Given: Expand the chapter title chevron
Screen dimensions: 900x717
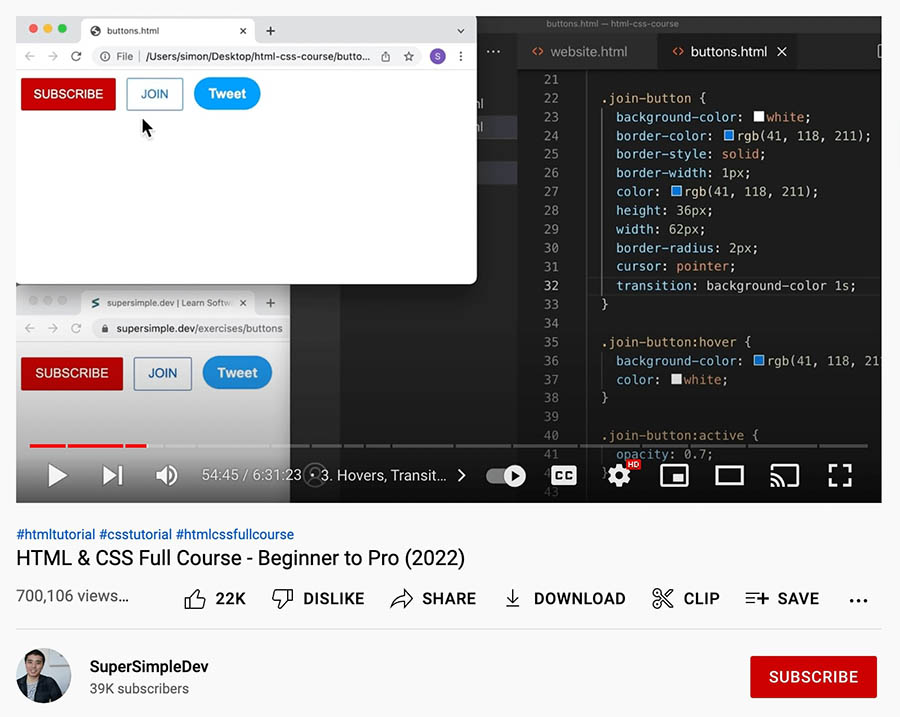Looking at the screenshot, I should 461,475.
